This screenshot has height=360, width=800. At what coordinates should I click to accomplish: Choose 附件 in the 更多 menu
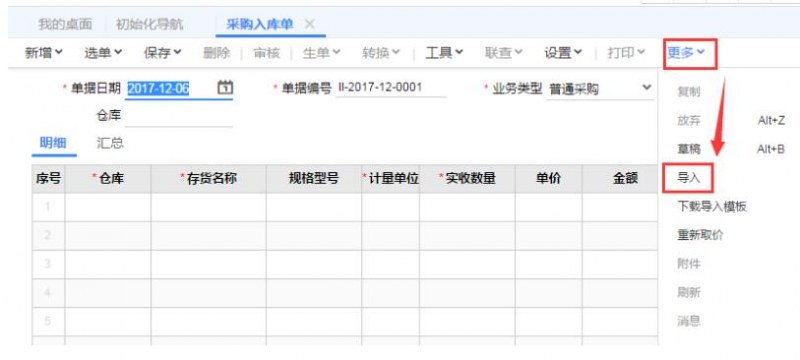(688, 264)
